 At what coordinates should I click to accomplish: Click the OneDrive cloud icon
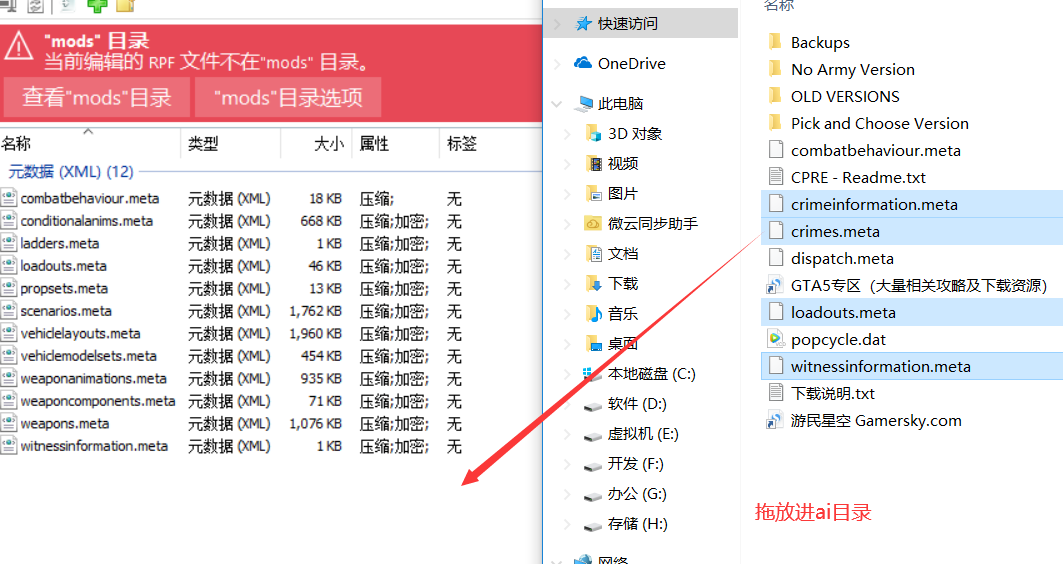tap(583, 63)
